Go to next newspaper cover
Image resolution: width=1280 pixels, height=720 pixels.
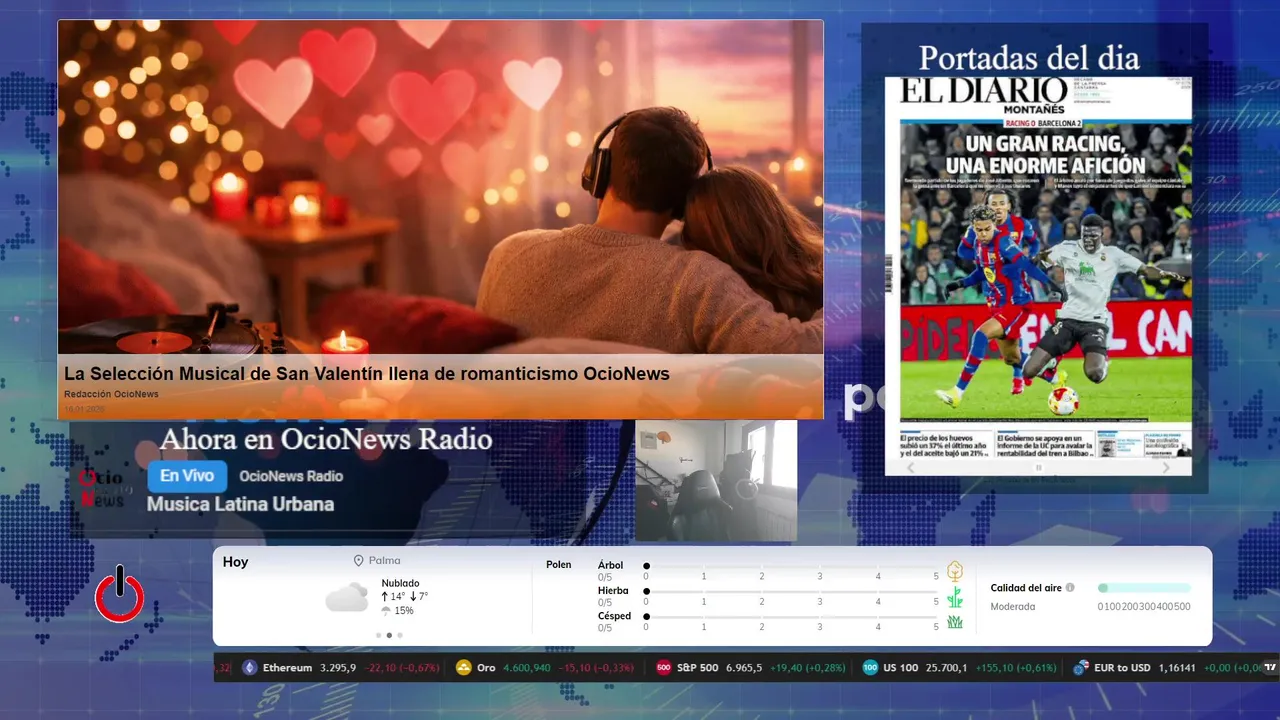point(1166,467)
